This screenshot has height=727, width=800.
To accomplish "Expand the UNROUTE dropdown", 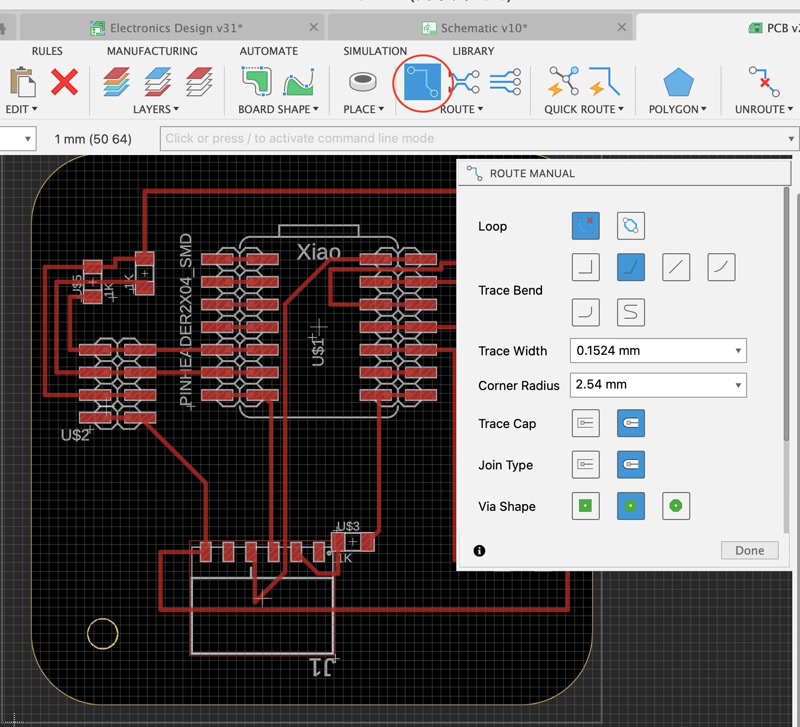I will click(x=764, y=109).
